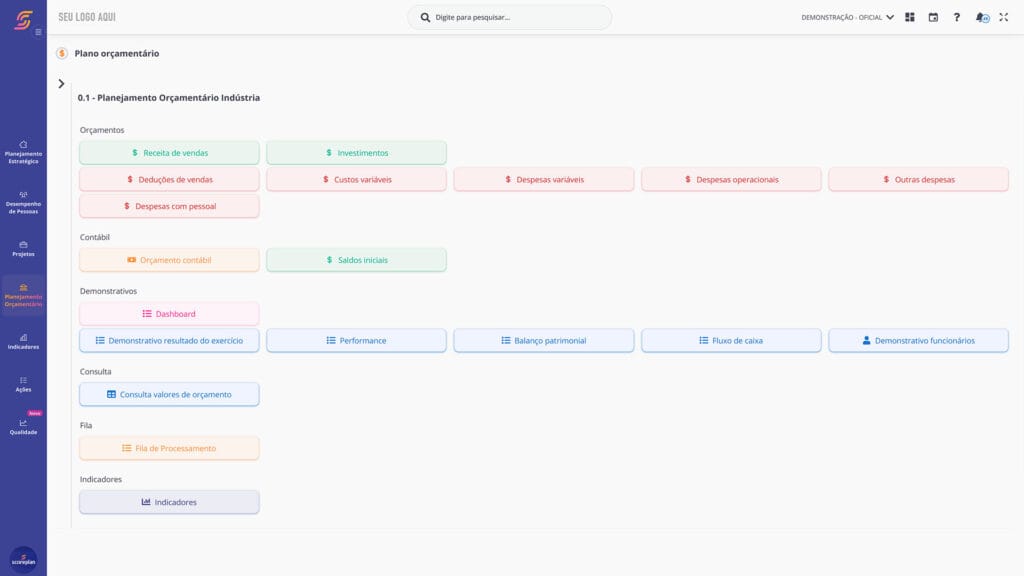This screenshot has height=576, width=1024.
Task: Click the Scoreplan avatar at sidebar bottom
Action: click(24, 560)
